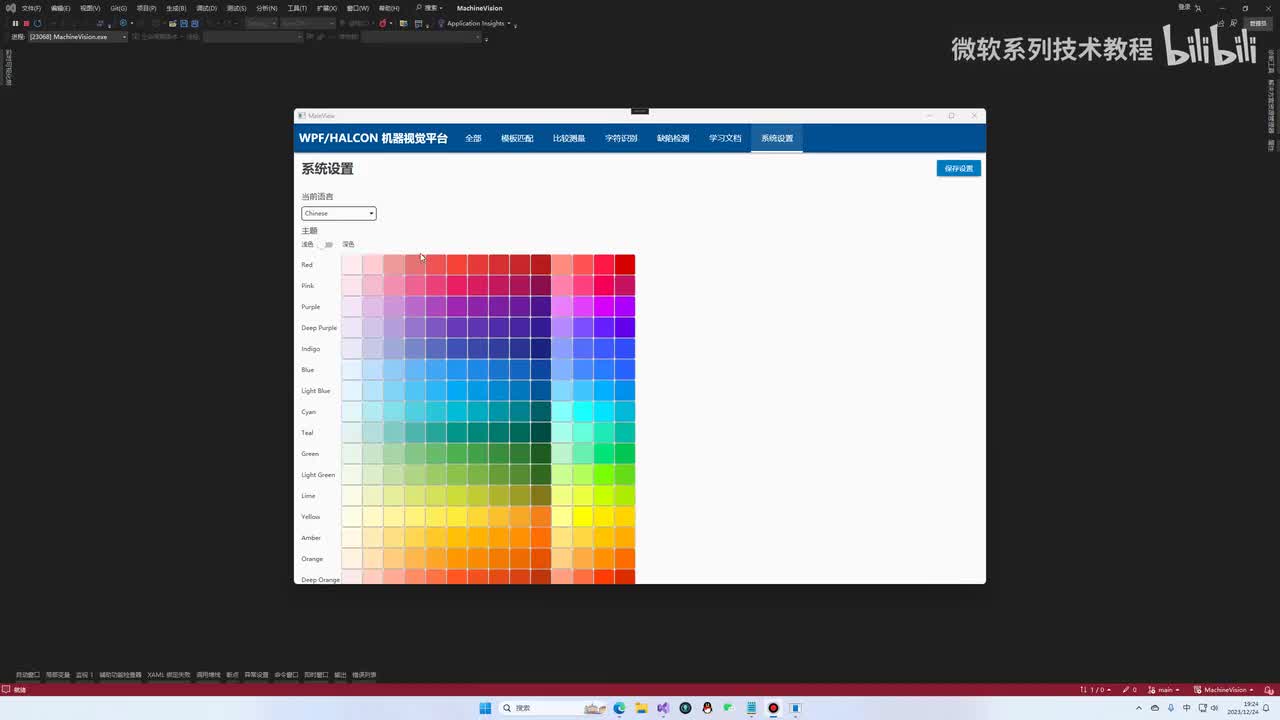
Task: Pick the lightest swatch in Pink row
Action: (x=351, y=286)
